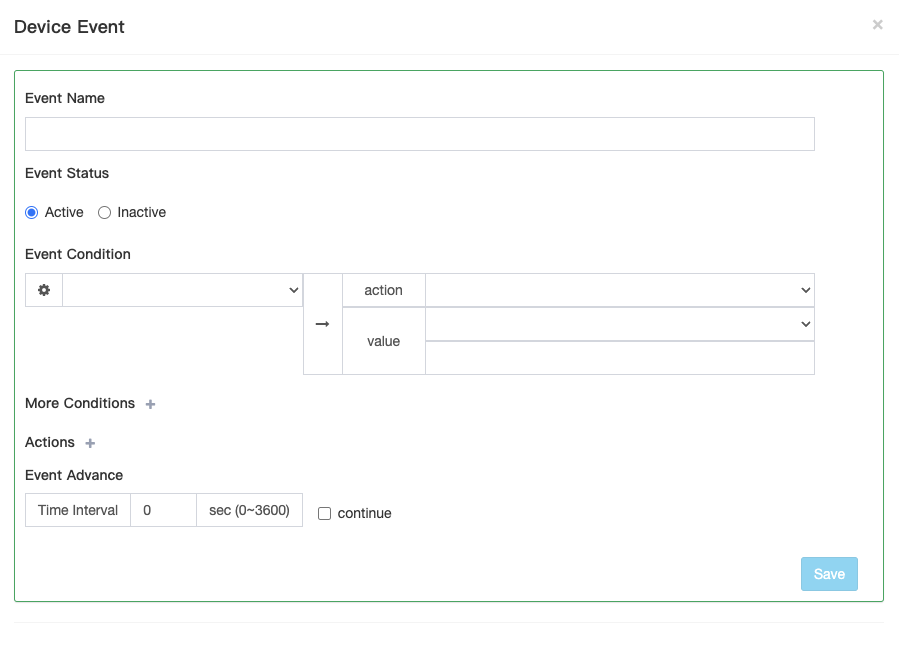Screen dimensions: 899x666
Task: Click the gear icon in Event Condition
Action: (x=44, y=290)
